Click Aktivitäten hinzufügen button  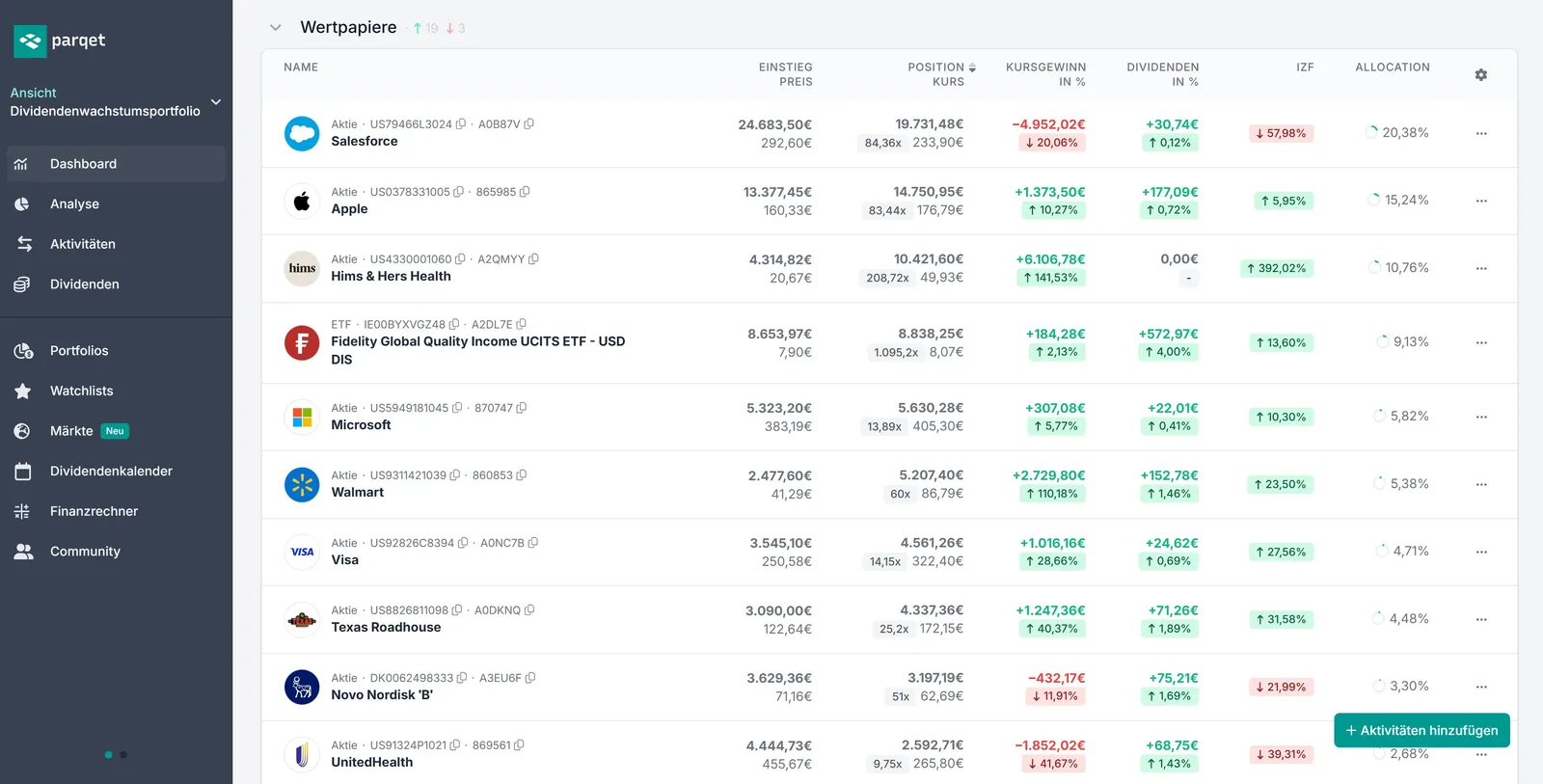pyautogui.click(x=1421, y=731)
